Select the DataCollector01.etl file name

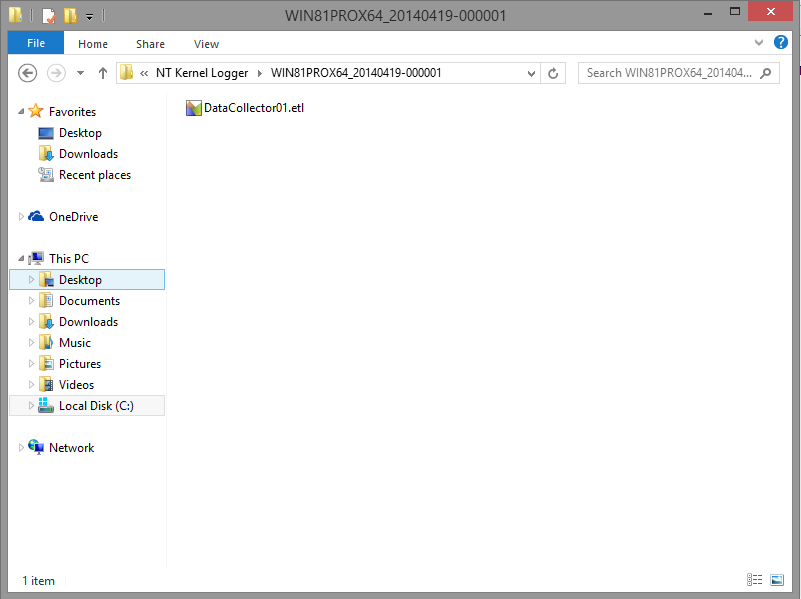click(x=254, y=108)
